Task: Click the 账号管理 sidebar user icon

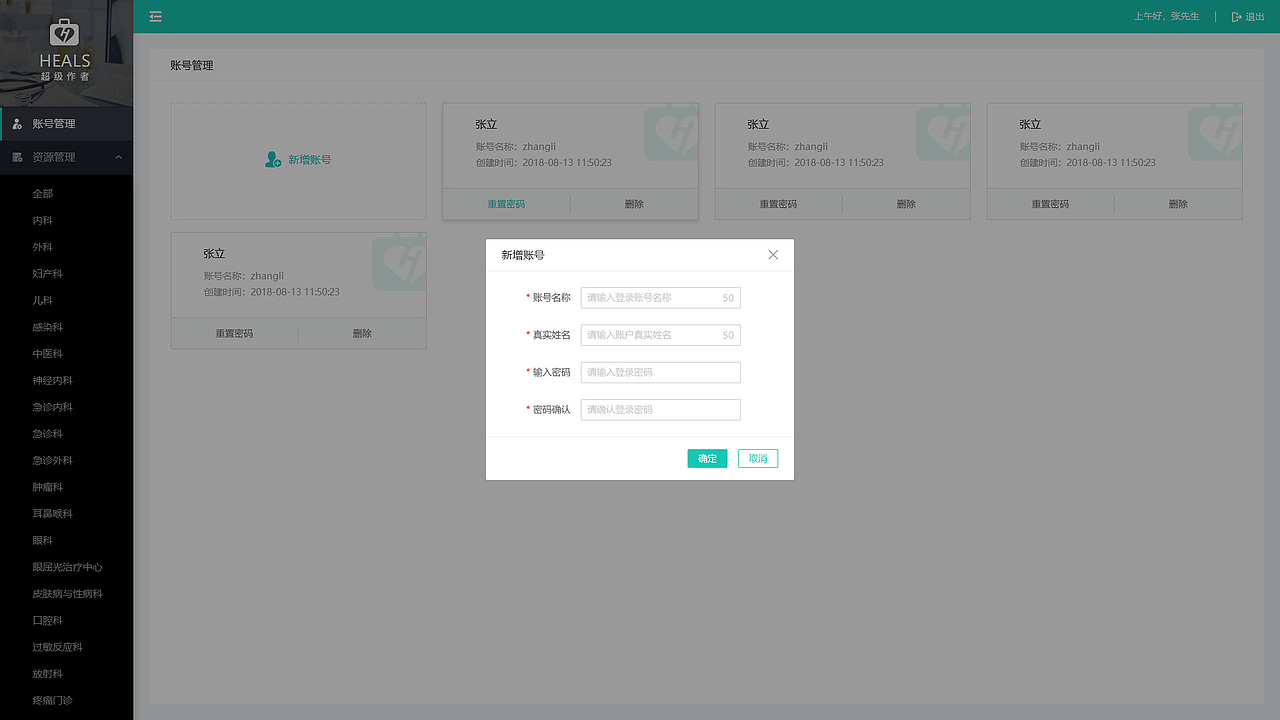Action: [17, 124]
